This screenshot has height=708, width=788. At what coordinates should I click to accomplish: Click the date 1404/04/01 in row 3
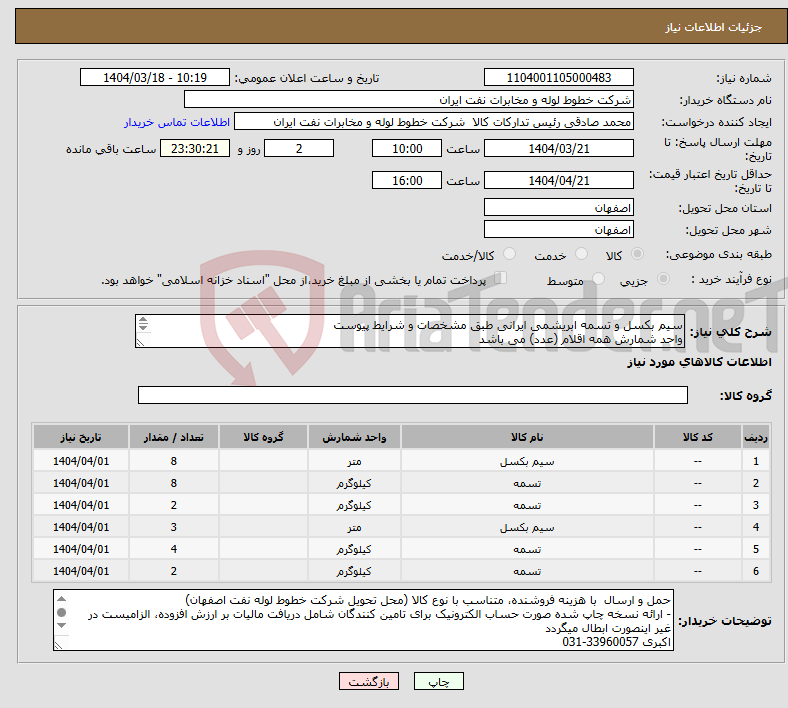pos(81,505)
